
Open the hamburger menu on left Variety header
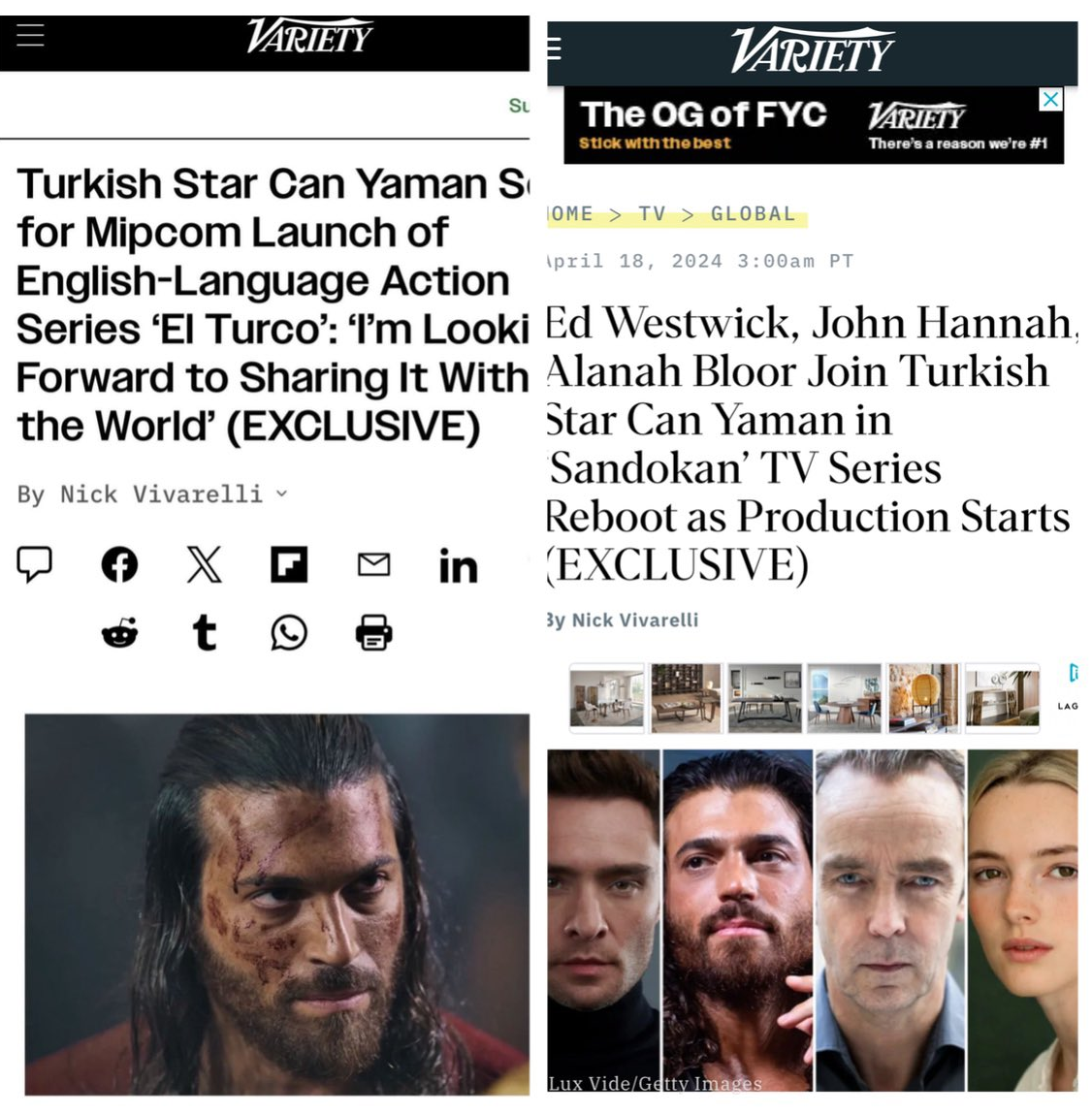click(x=31, y=35)
